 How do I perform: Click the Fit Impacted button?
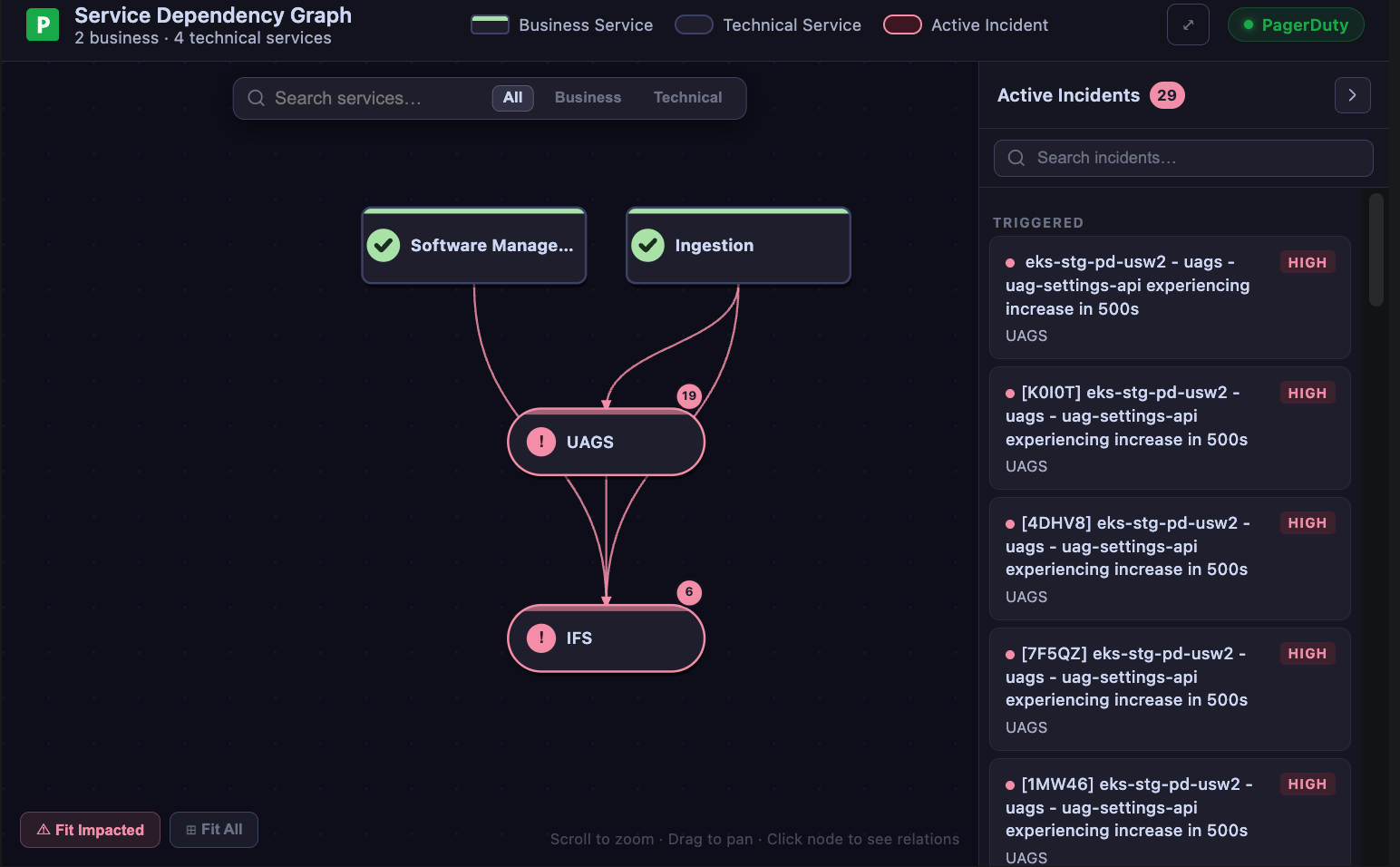coord(90,829)
